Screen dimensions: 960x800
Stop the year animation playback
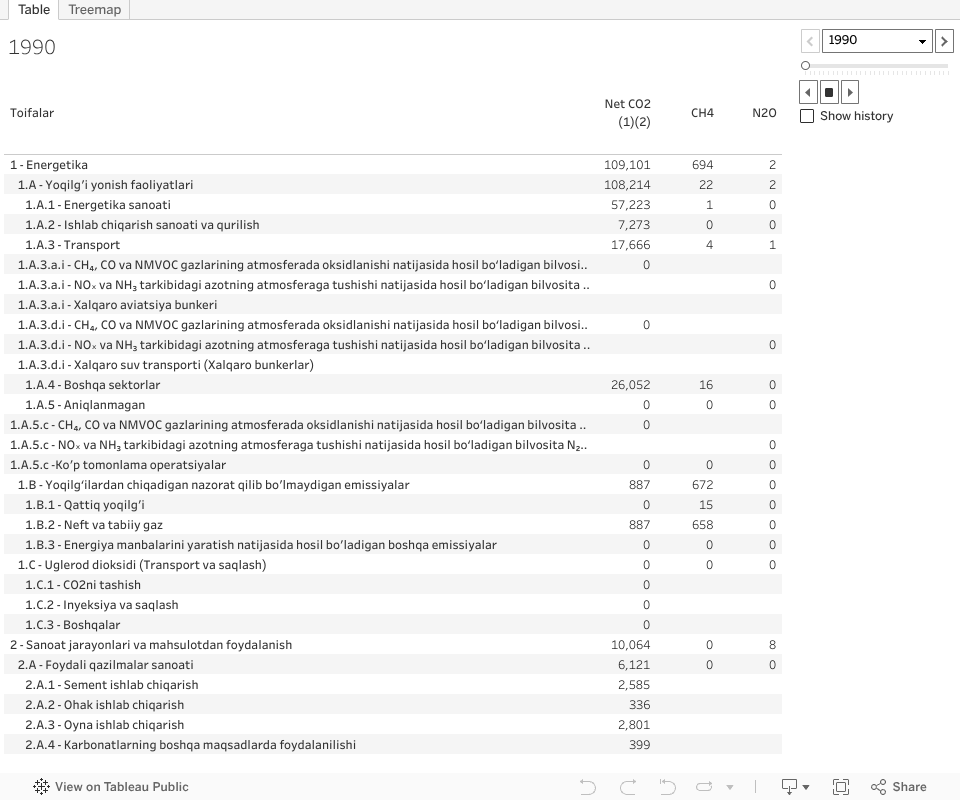click(x=829, y=92)
